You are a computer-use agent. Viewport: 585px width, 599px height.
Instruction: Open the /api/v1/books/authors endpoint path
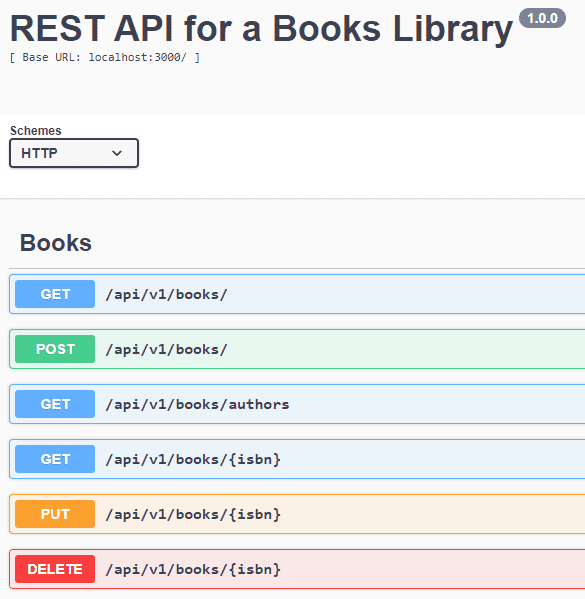[198, 405]
